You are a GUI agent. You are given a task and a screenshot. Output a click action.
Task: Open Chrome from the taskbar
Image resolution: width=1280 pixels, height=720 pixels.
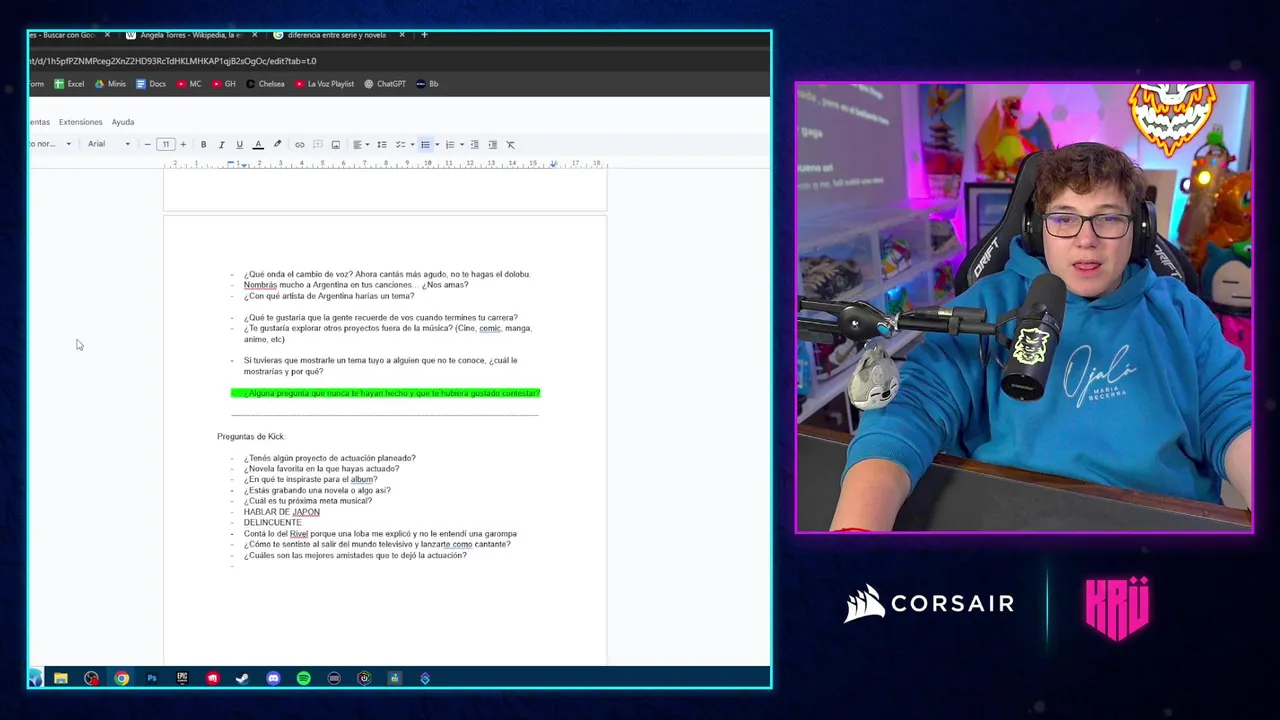pos(121,678)
